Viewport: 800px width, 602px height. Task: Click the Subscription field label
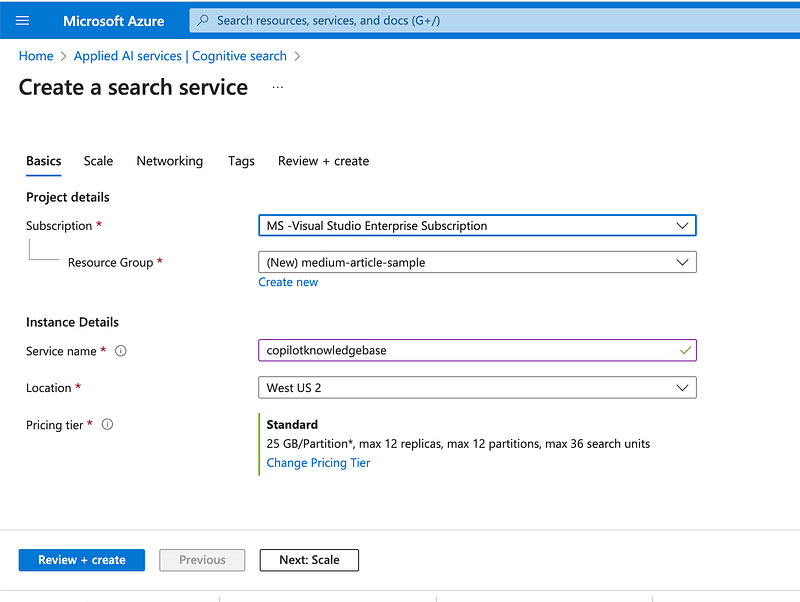point(59,225)
